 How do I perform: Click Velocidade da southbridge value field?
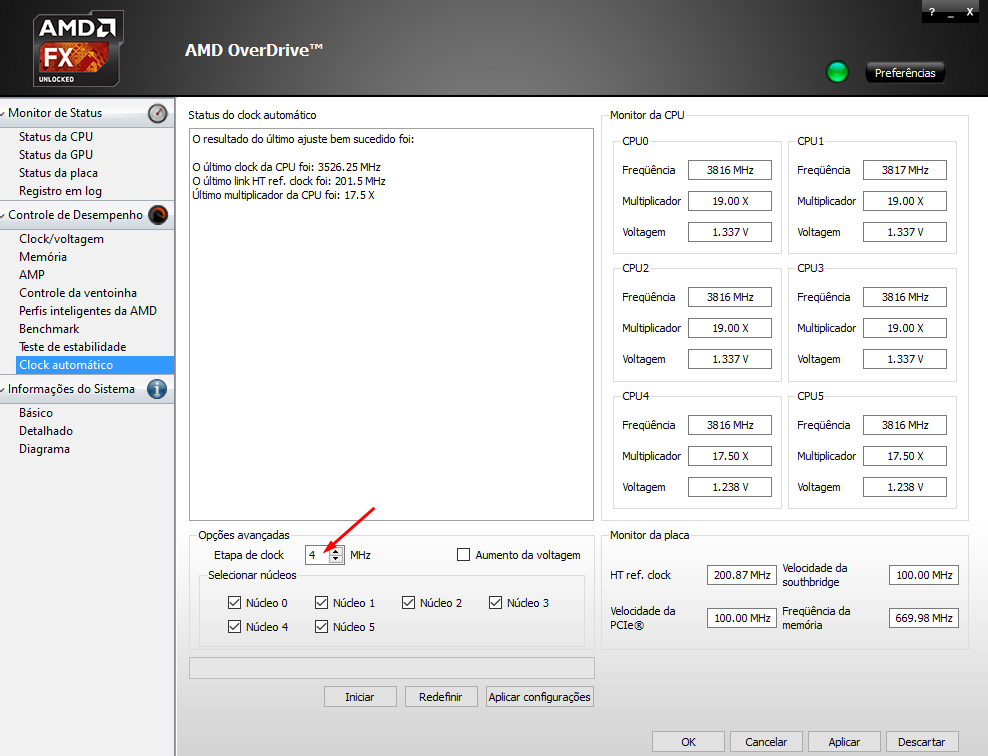click(924, 575)
